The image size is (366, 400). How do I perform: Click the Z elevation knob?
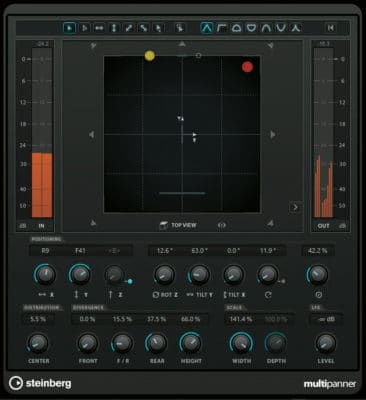pos(115,275)
